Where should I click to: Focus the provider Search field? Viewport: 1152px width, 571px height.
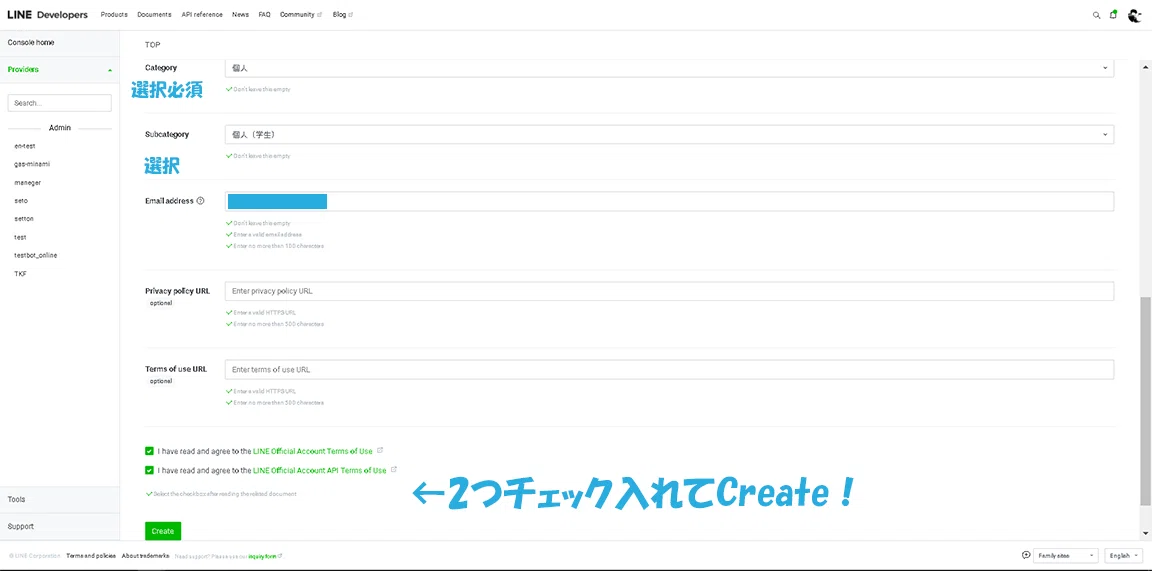(60, 103)
